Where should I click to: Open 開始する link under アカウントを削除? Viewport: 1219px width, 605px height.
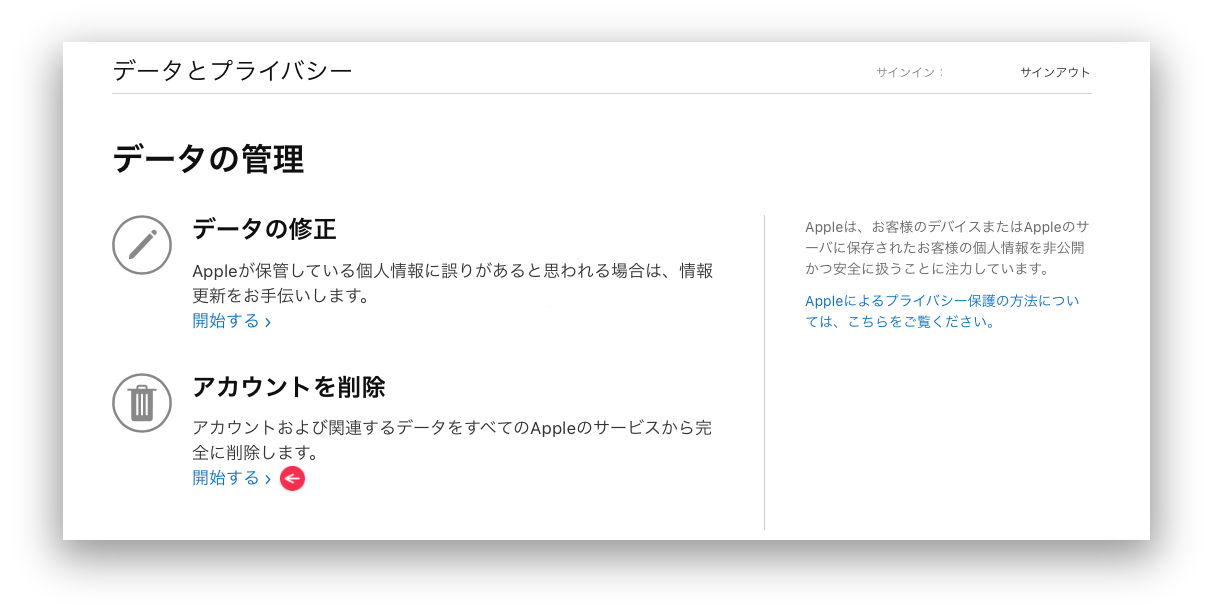point(232,478)
